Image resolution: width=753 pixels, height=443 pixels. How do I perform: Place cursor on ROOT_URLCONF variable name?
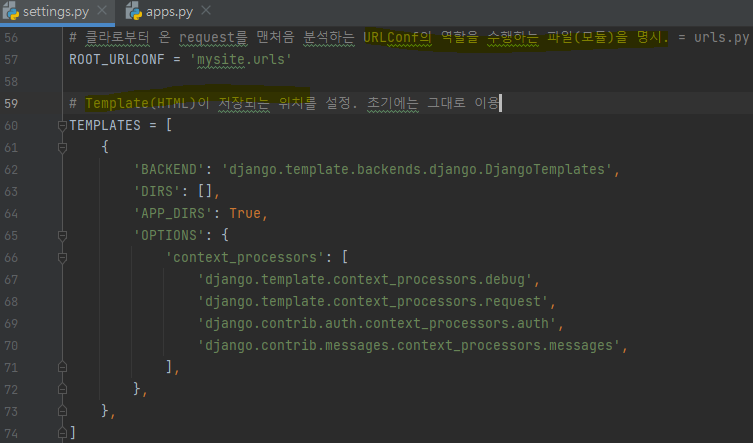click(117, 60)
